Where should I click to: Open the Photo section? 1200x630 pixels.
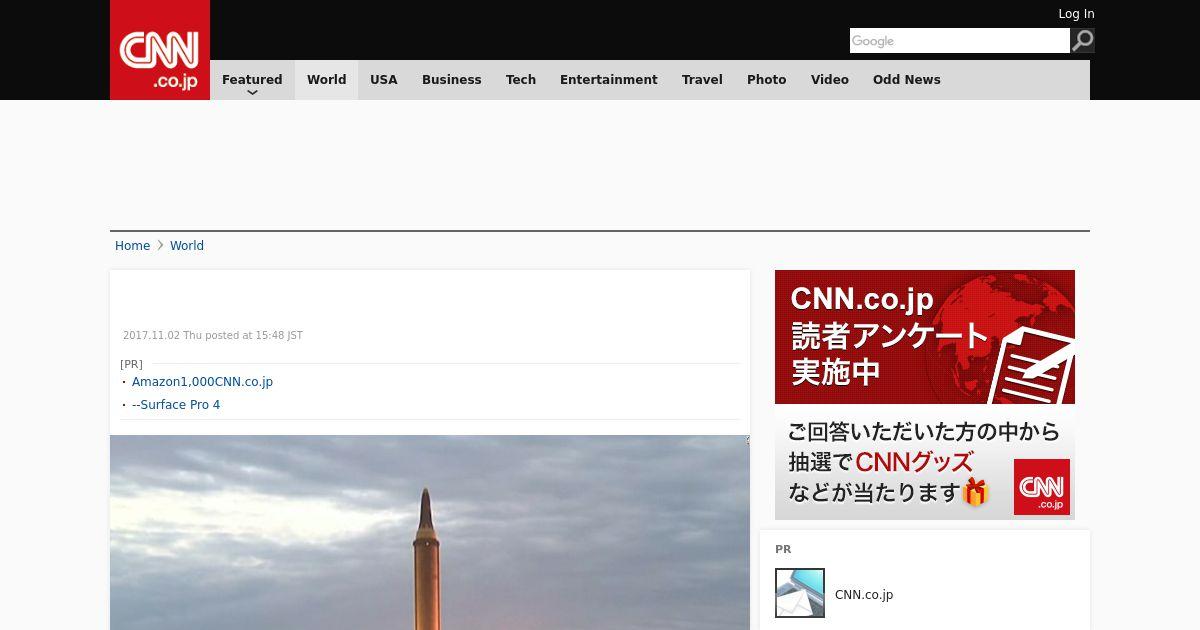[x=767, y=80]
